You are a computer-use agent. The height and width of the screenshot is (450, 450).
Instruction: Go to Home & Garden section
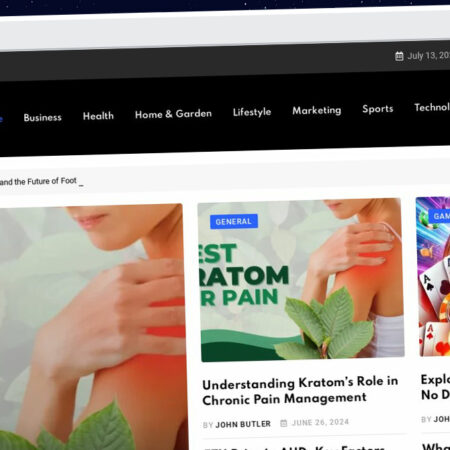pyautogui.click(x=173, y=114)
